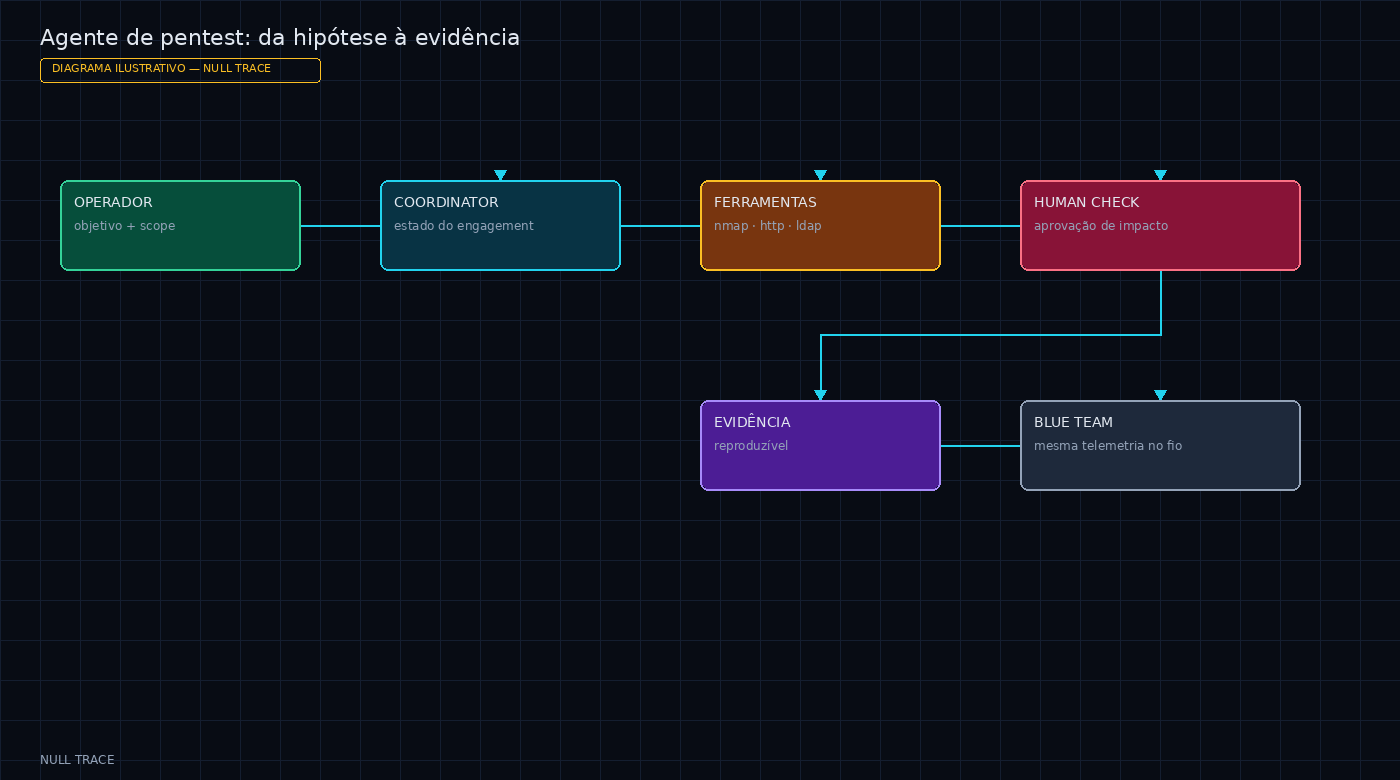The height and width of the screenshot is (780, 1400).
Task: Click the connector between EVIDÊNCIA and BLUE TEAM
Action: pyautogui.click(x=980, y=446)
